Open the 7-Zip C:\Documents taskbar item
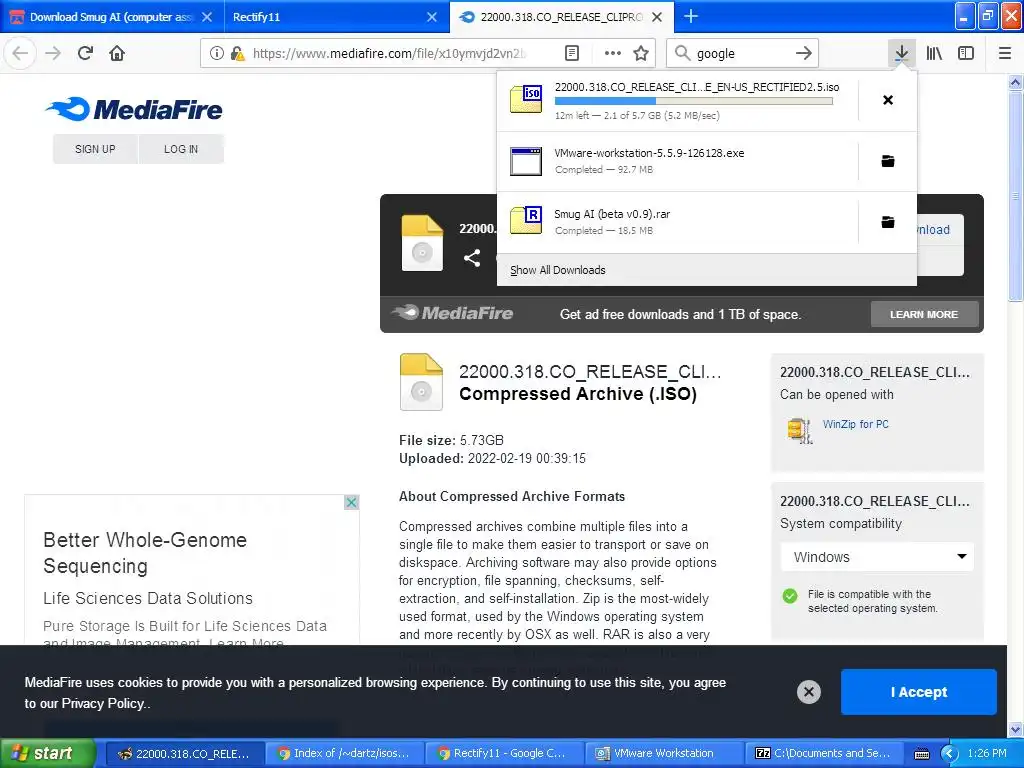 [x=825, y=754]
